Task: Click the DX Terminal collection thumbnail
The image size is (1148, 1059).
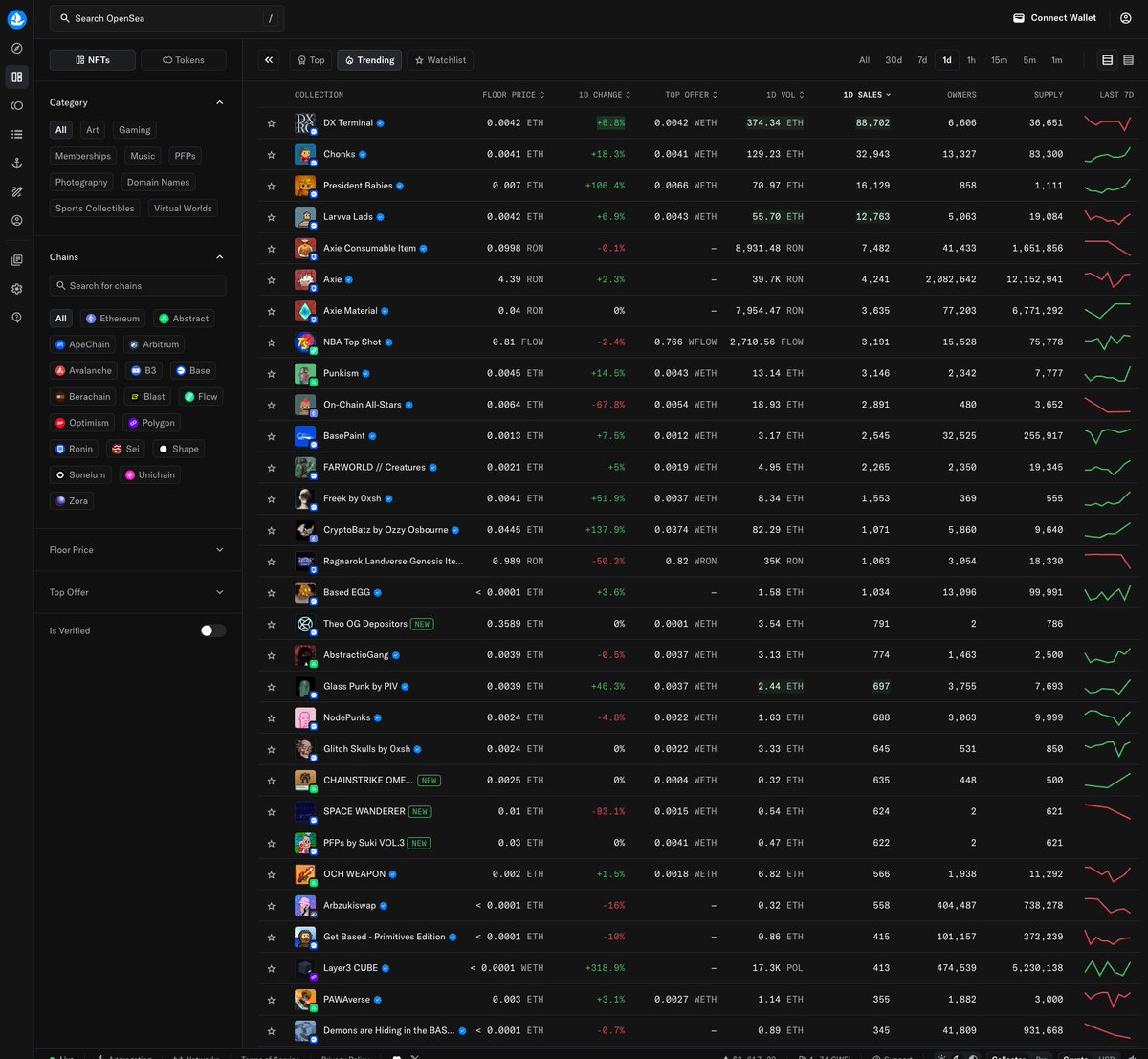Action: click(305, 122)
